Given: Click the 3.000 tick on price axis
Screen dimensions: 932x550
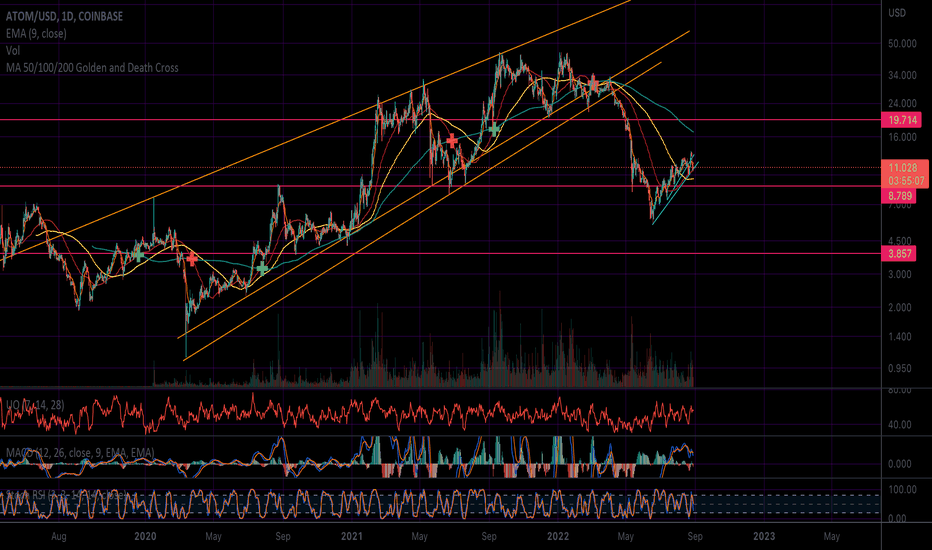Looking at the screenshot, I should [899, 274].
